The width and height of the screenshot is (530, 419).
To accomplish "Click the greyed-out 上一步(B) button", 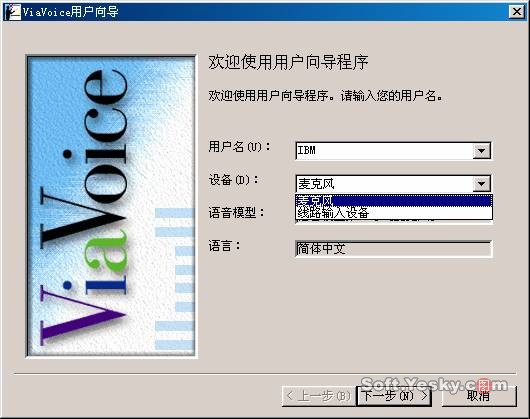I will (x=319, y=396).
